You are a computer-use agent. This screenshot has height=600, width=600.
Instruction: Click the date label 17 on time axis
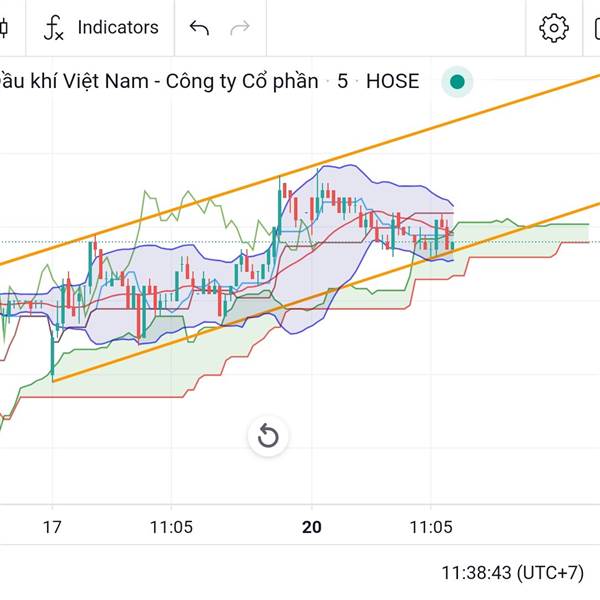point(52,527)
